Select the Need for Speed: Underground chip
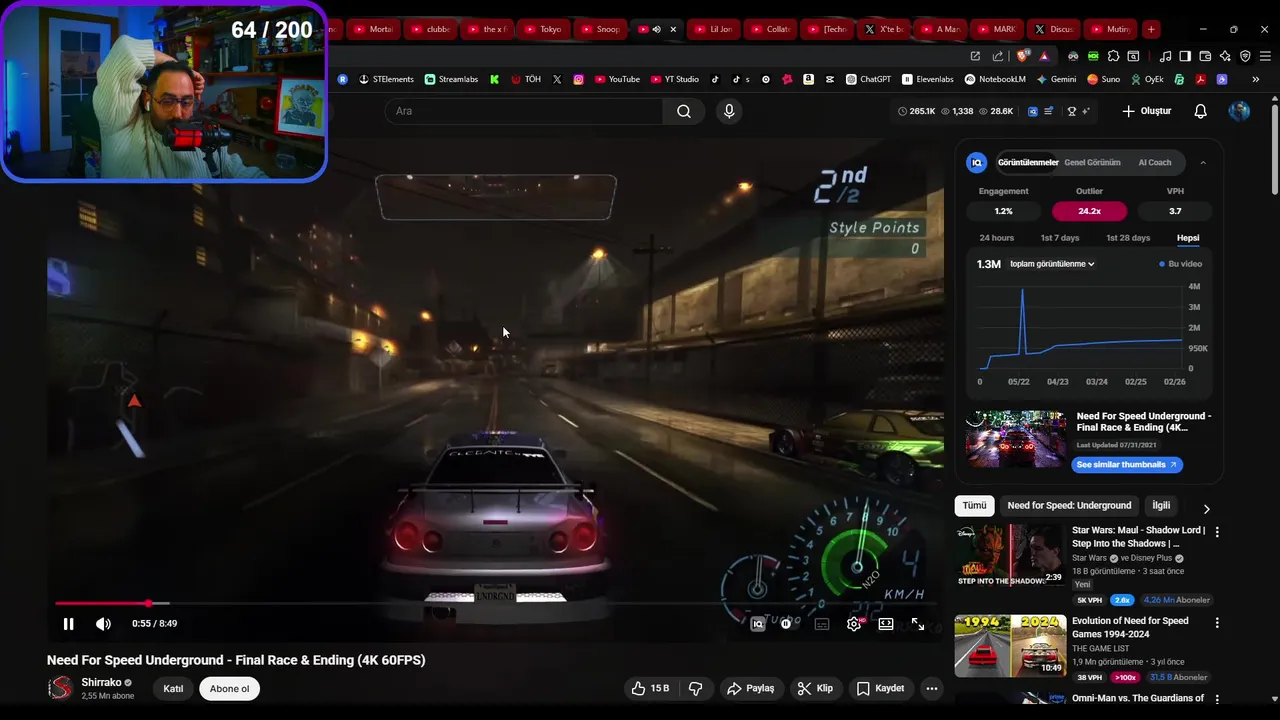 tap(1069, 506)
